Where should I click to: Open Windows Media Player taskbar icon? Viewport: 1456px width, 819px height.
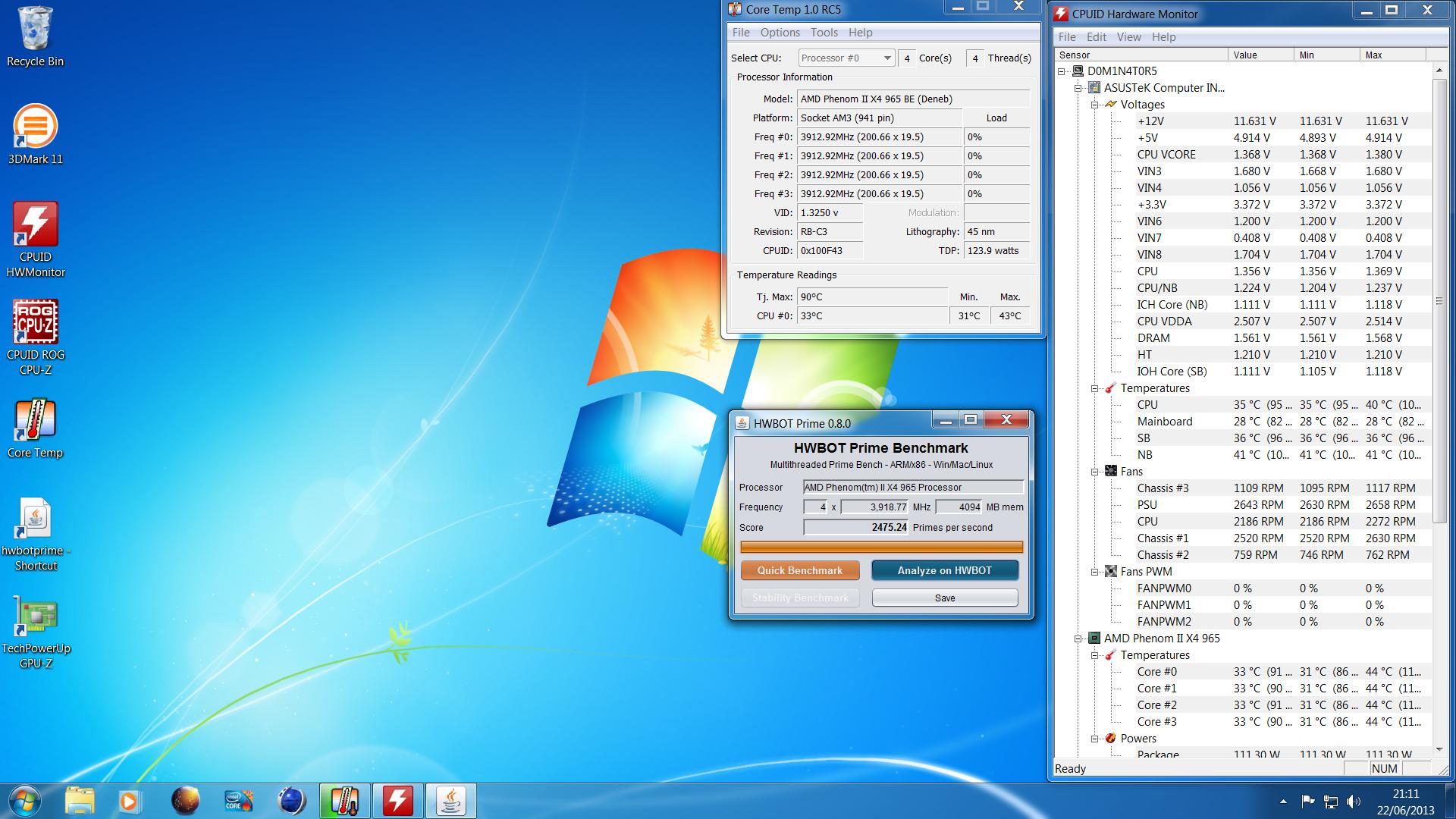point(129,801)
